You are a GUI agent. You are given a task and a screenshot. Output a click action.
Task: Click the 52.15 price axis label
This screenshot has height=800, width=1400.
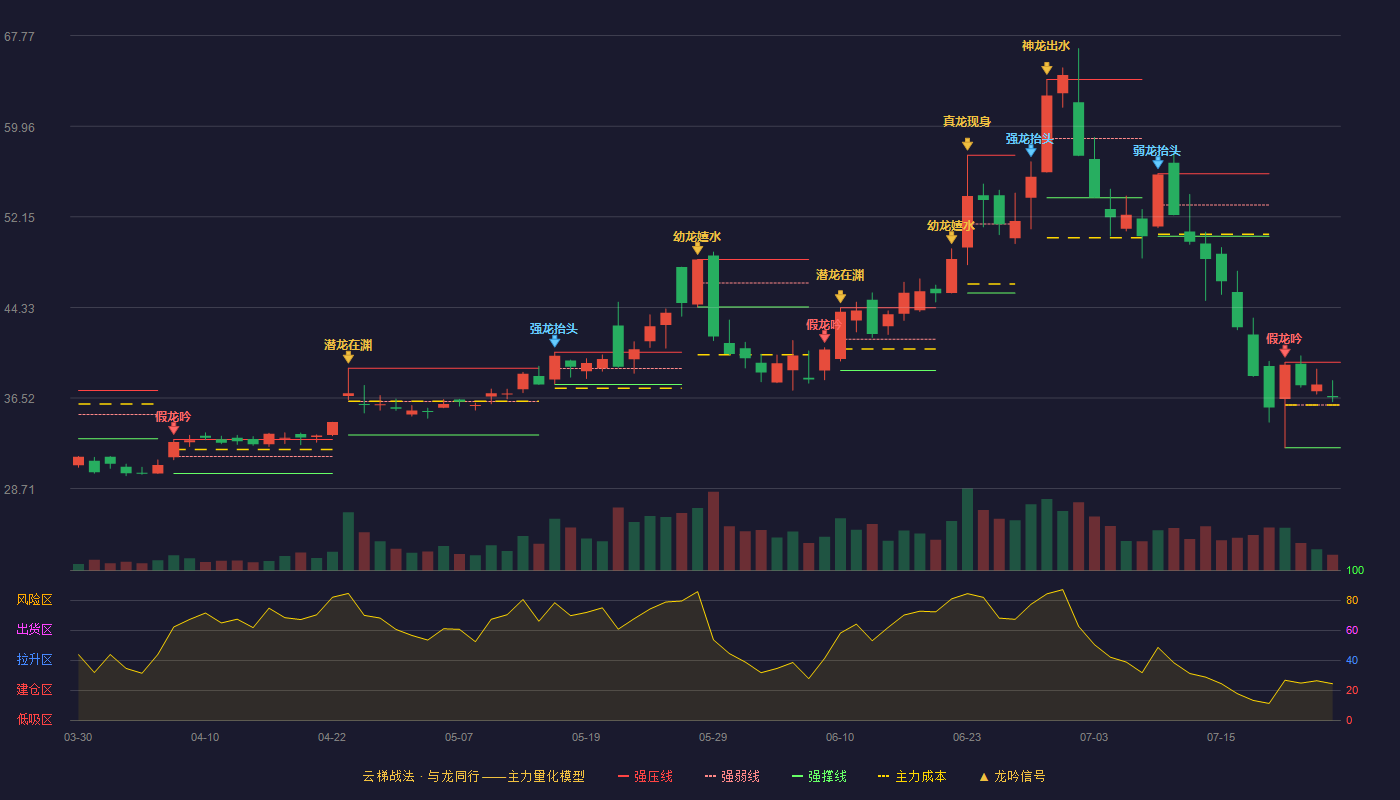click(19, 217)
